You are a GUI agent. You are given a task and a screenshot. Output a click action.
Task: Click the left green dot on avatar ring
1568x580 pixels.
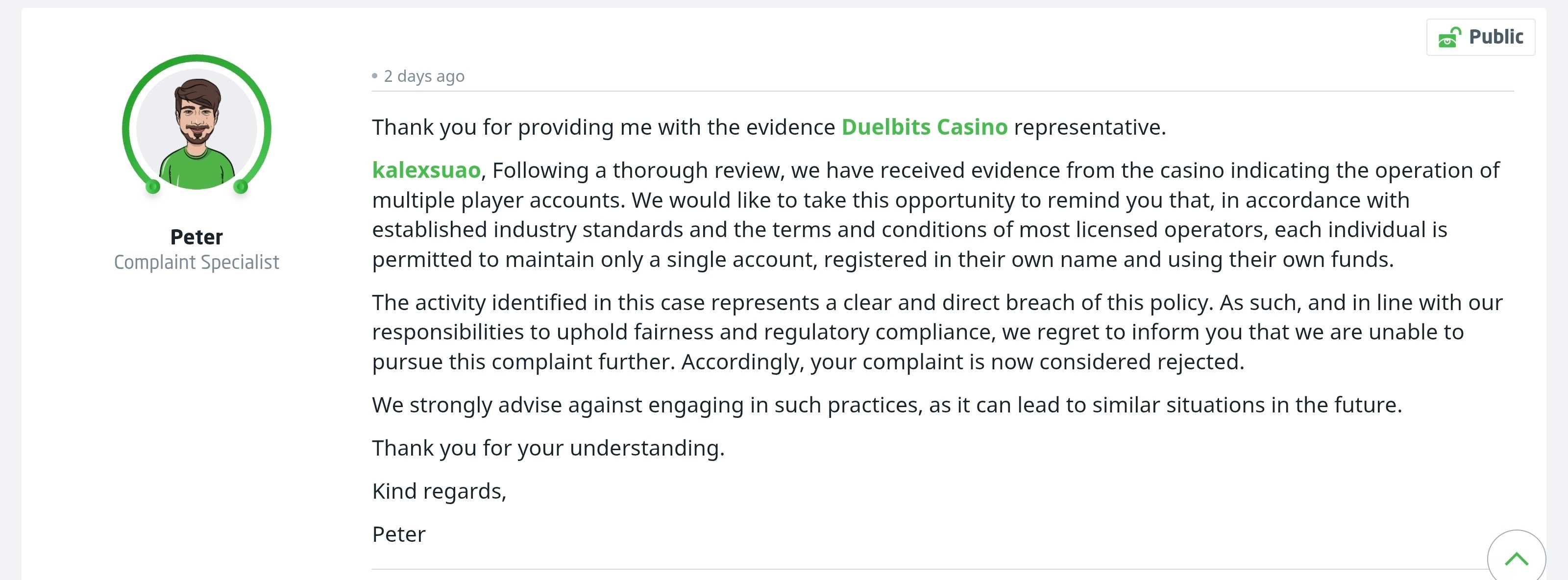coord(153,186)
